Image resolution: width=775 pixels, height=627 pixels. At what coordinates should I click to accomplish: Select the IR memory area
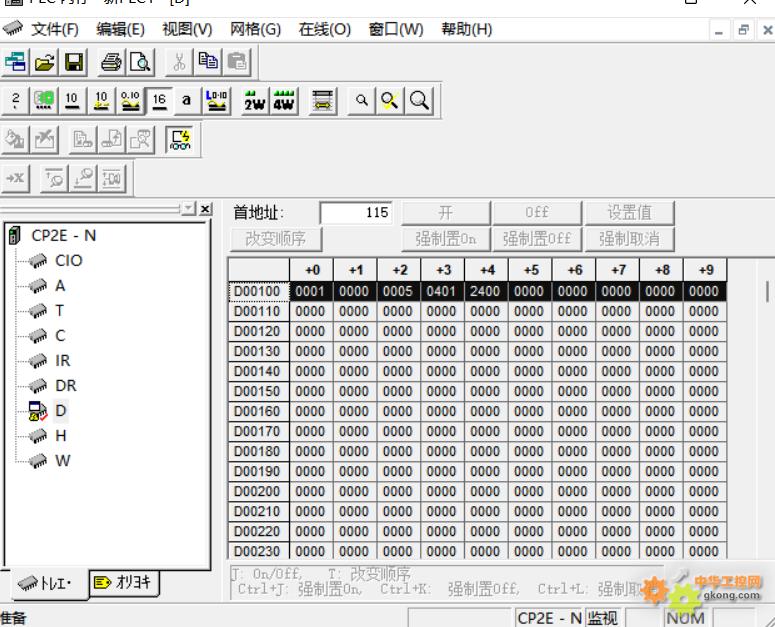pyautogui.click(x=63, y=361)
